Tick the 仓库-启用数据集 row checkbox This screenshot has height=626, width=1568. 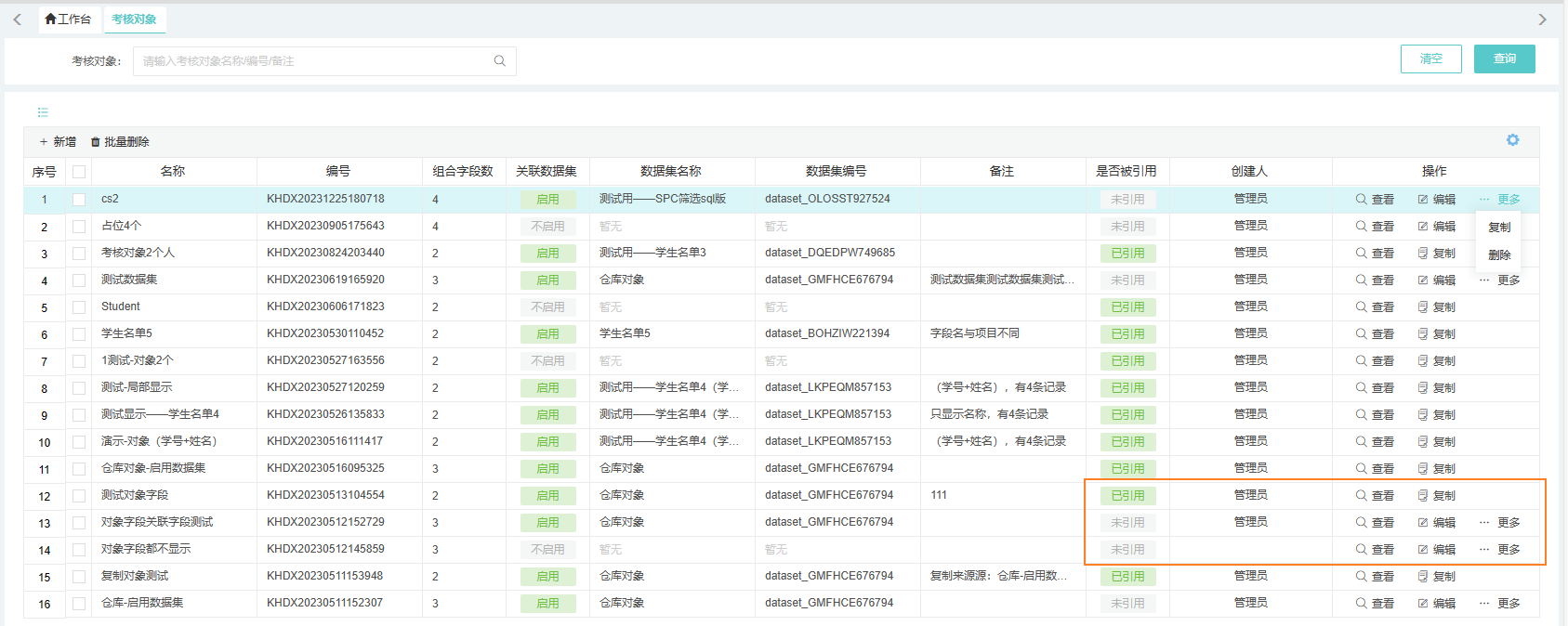[79, 604]
